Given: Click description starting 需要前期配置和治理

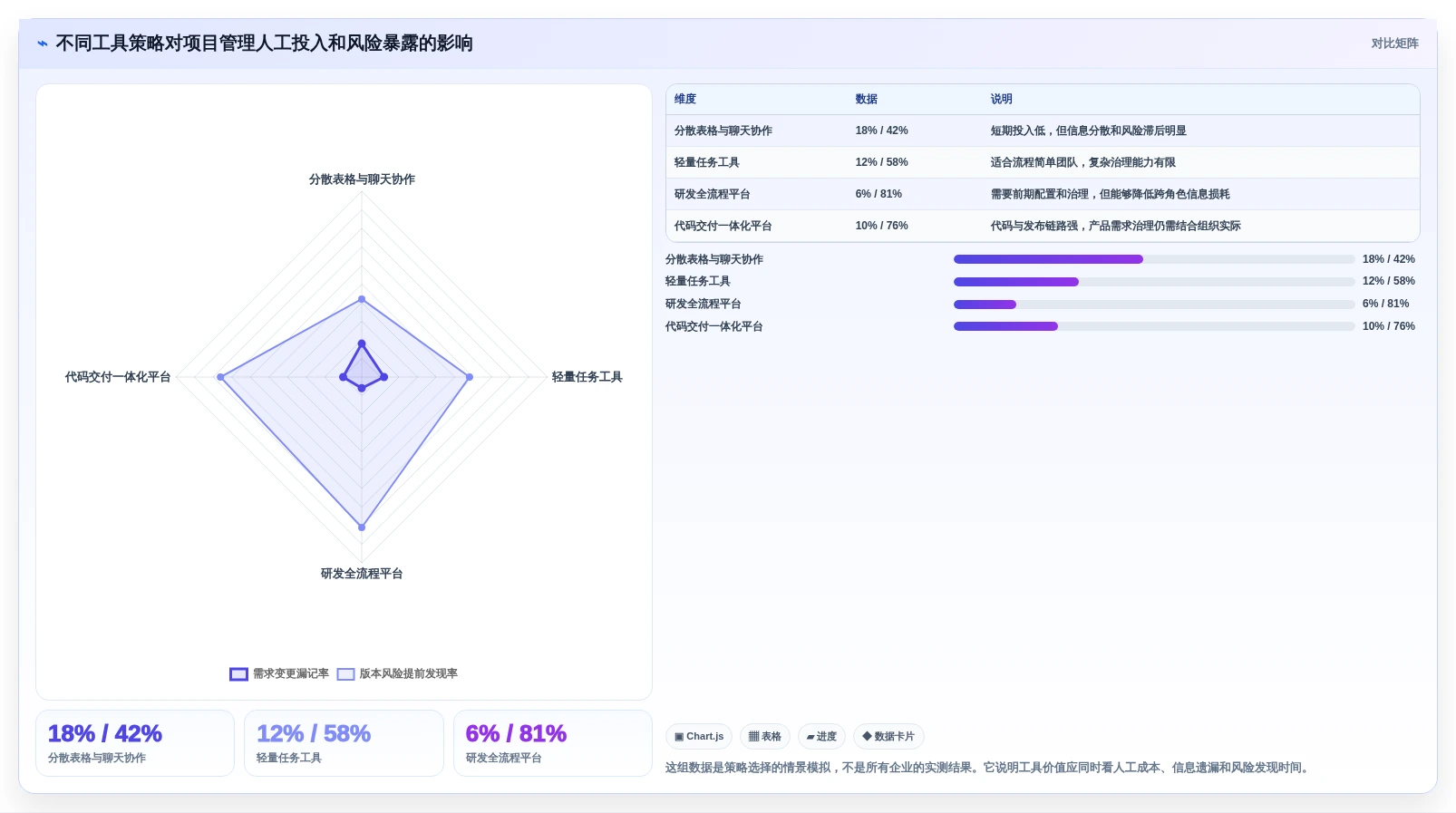Looking at the screenshot, I should tap(1110, 194).
